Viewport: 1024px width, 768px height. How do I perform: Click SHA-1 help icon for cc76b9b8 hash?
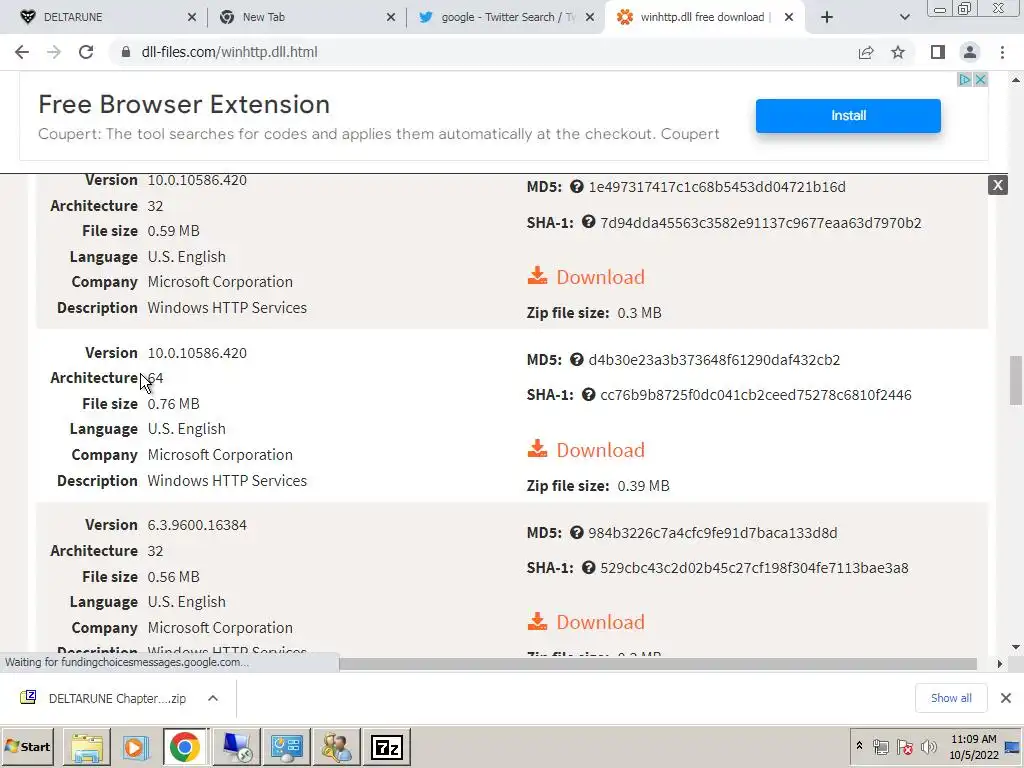coord(588,394)
